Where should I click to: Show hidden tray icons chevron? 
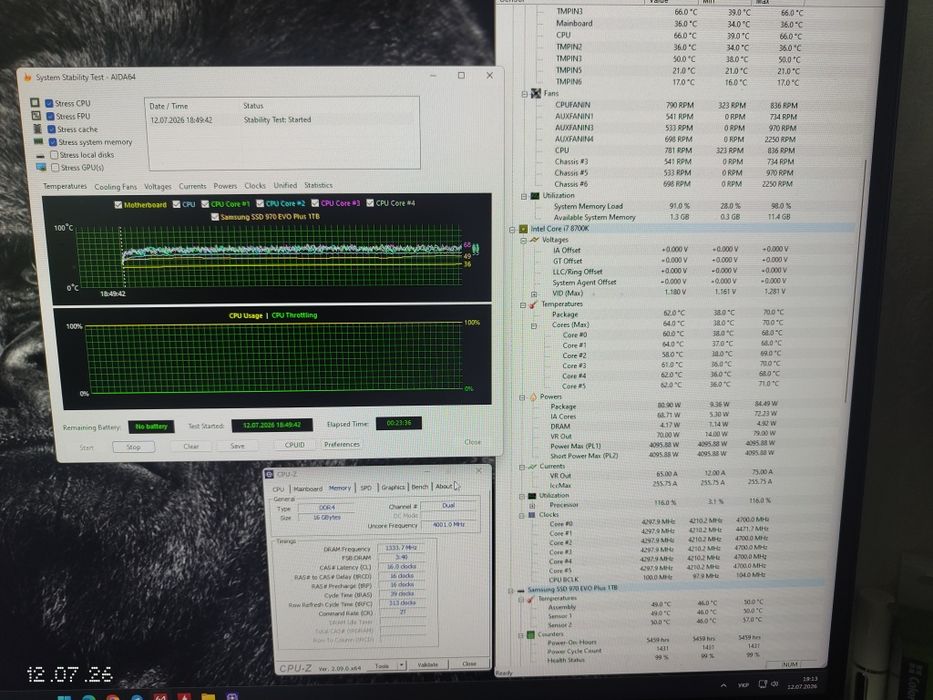click(x=723, y=686)
